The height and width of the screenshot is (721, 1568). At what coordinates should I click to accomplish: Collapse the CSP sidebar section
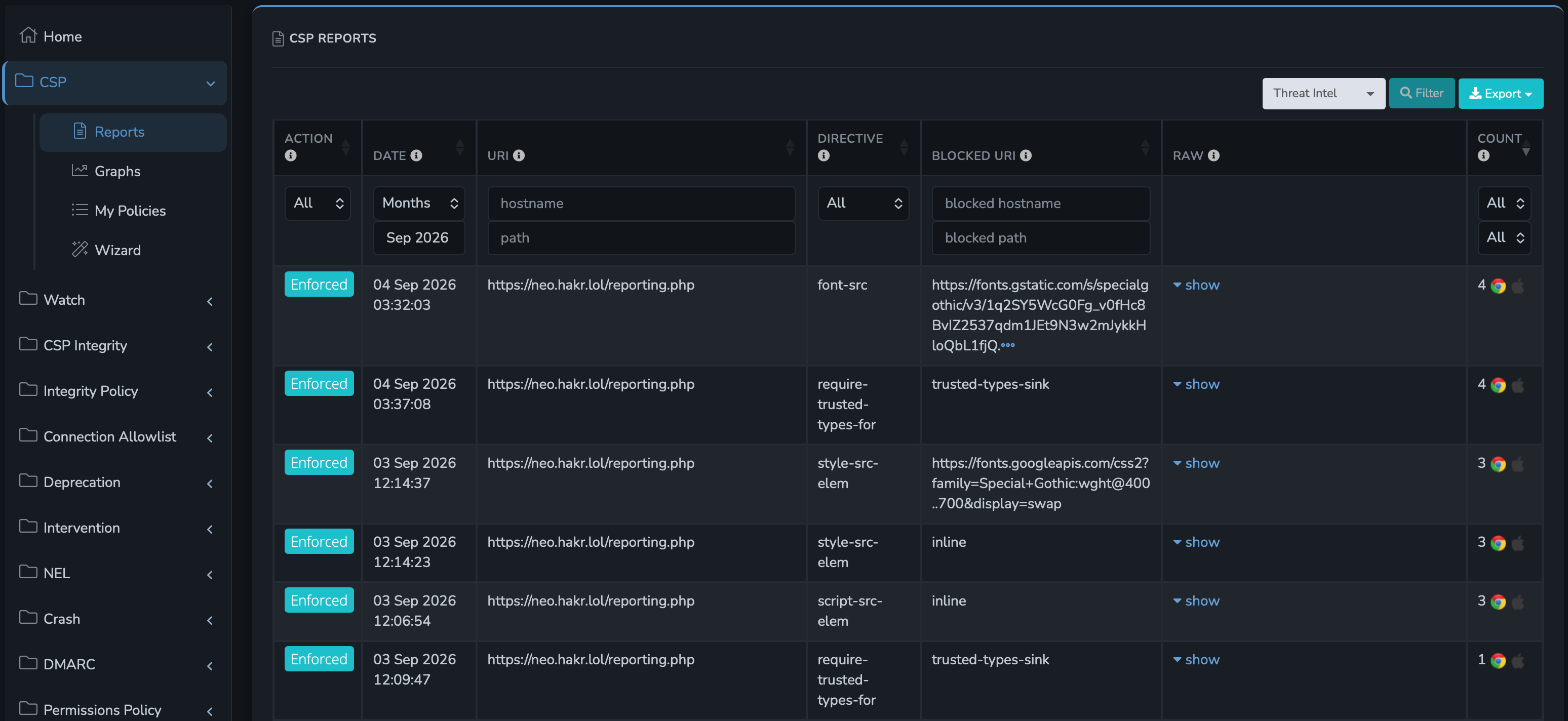[x=115, y=82]
